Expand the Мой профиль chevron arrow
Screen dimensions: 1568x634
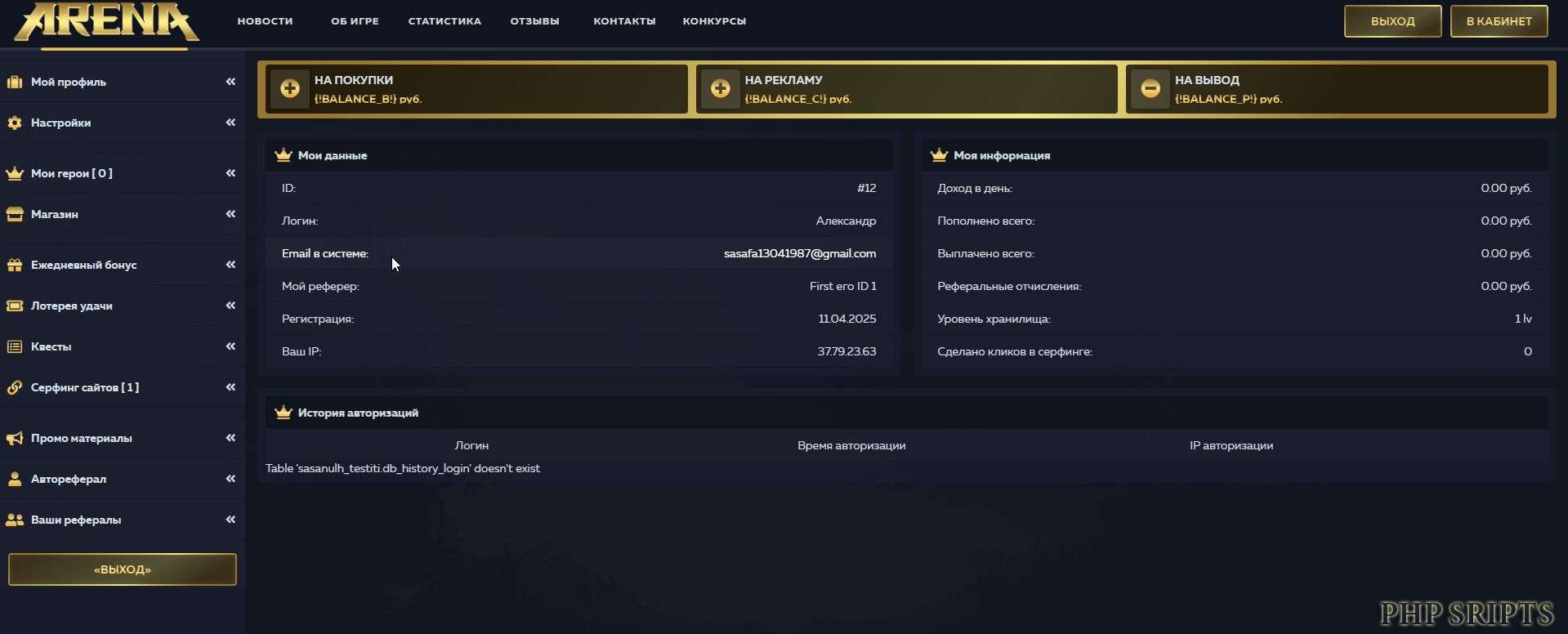pos(230,82)
